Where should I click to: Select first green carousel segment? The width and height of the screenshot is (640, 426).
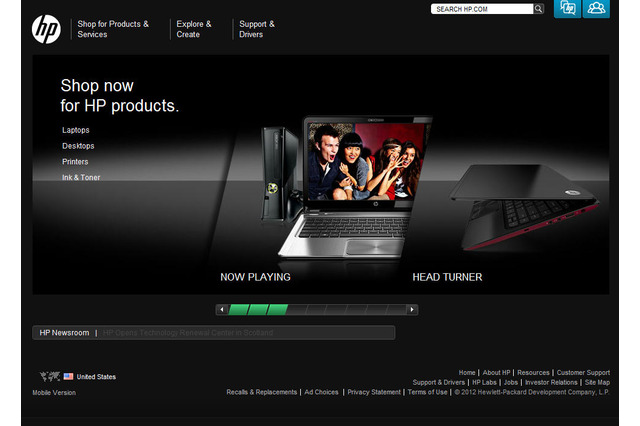pyautogui.click(x=238, y=310)
